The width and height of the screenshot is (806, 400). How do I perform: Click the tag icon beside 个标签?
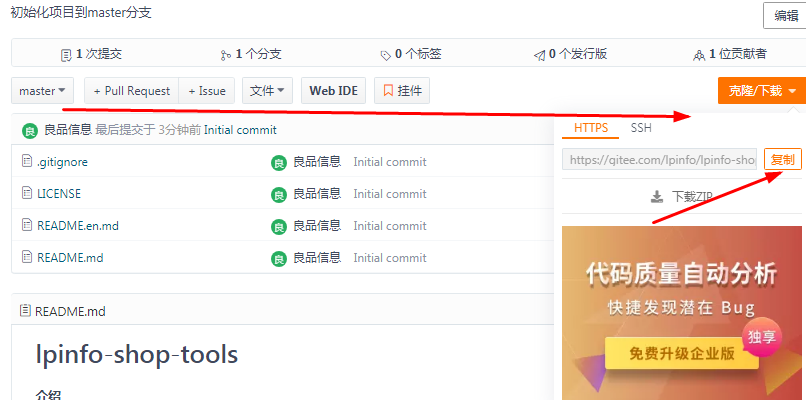pos(386,56)
